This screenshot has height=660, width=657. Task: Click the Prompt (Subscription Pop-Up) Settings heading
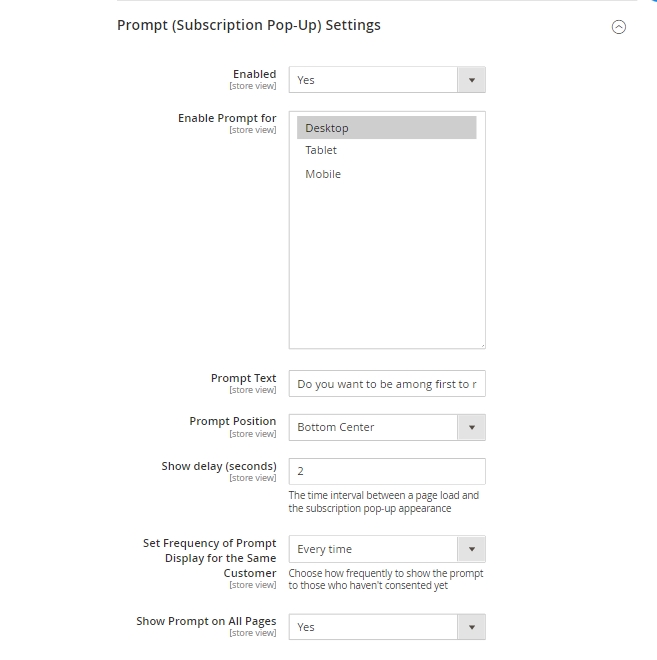(x=249, y=25)
